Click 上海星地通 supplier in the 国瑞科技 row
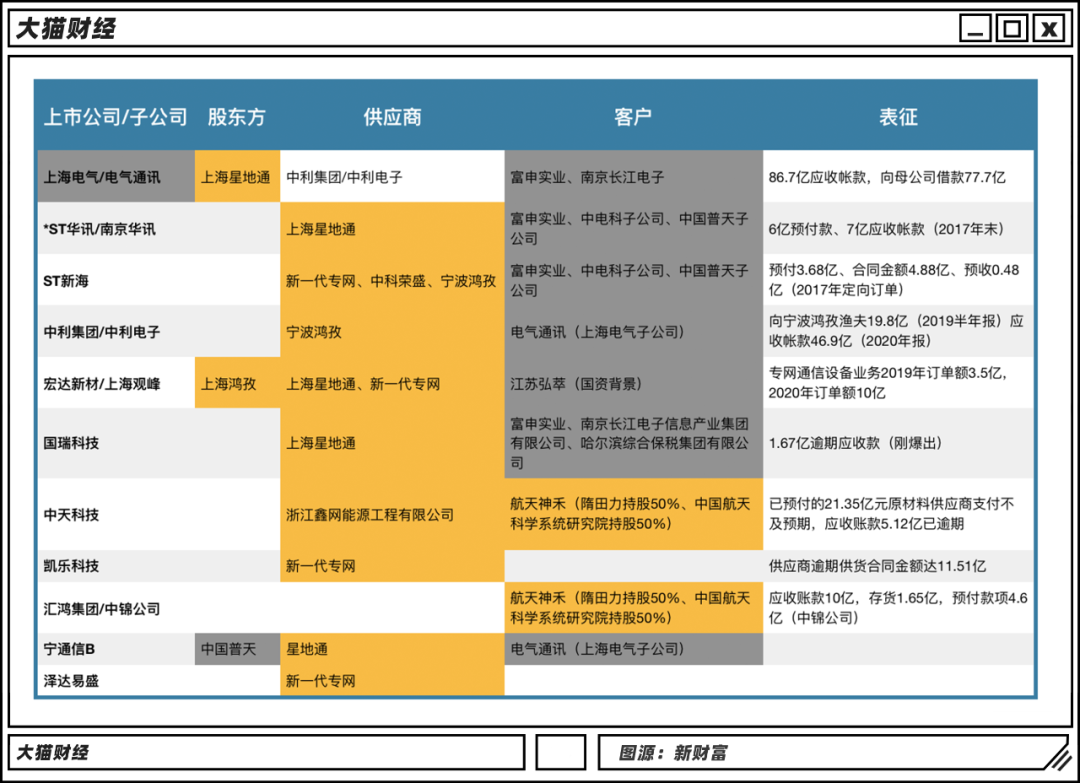The width and height of the screenshot is (1080, 783). [392, 443]
